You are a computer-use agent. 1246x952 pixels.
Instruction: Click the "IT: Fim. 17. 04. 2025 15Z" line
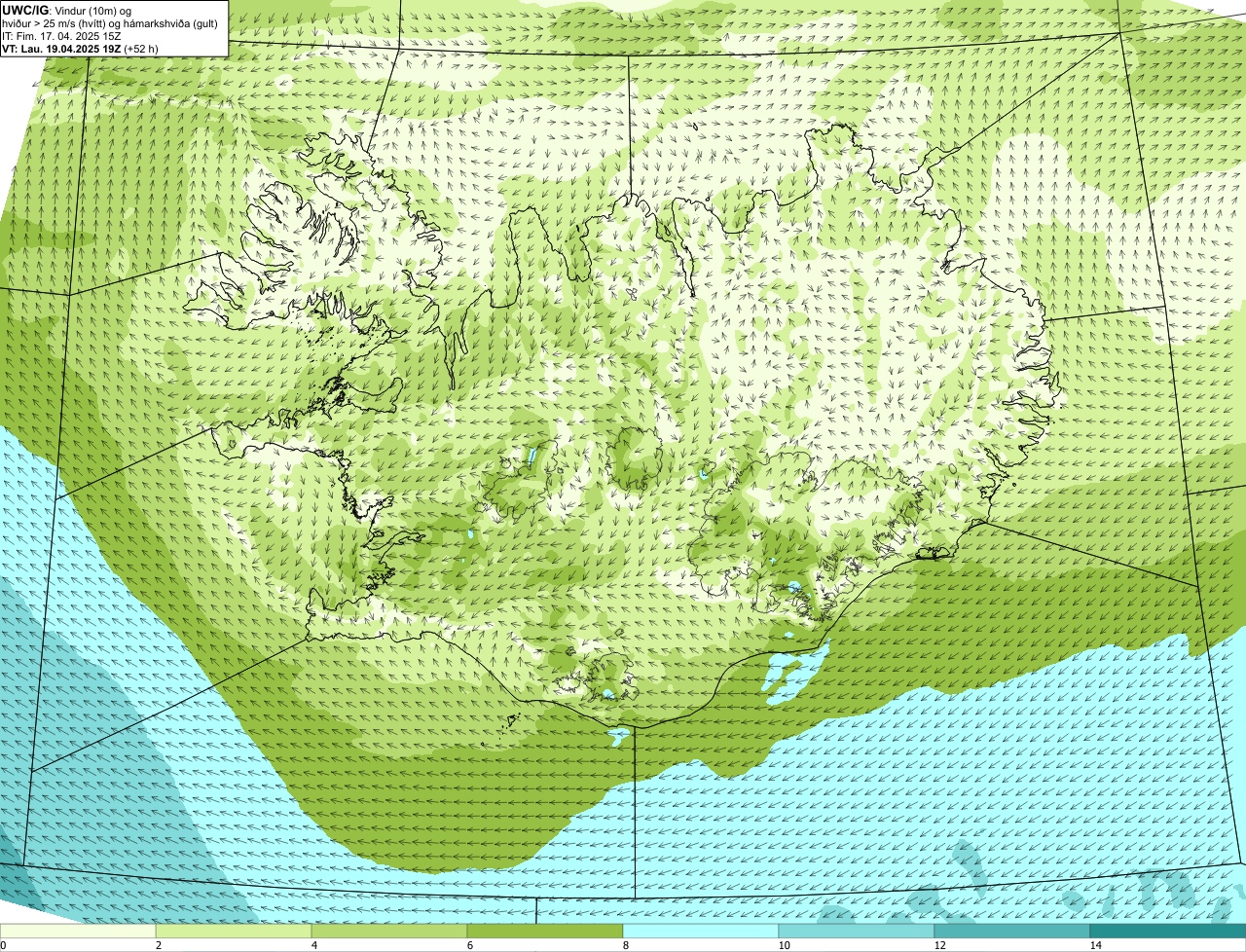61,35
